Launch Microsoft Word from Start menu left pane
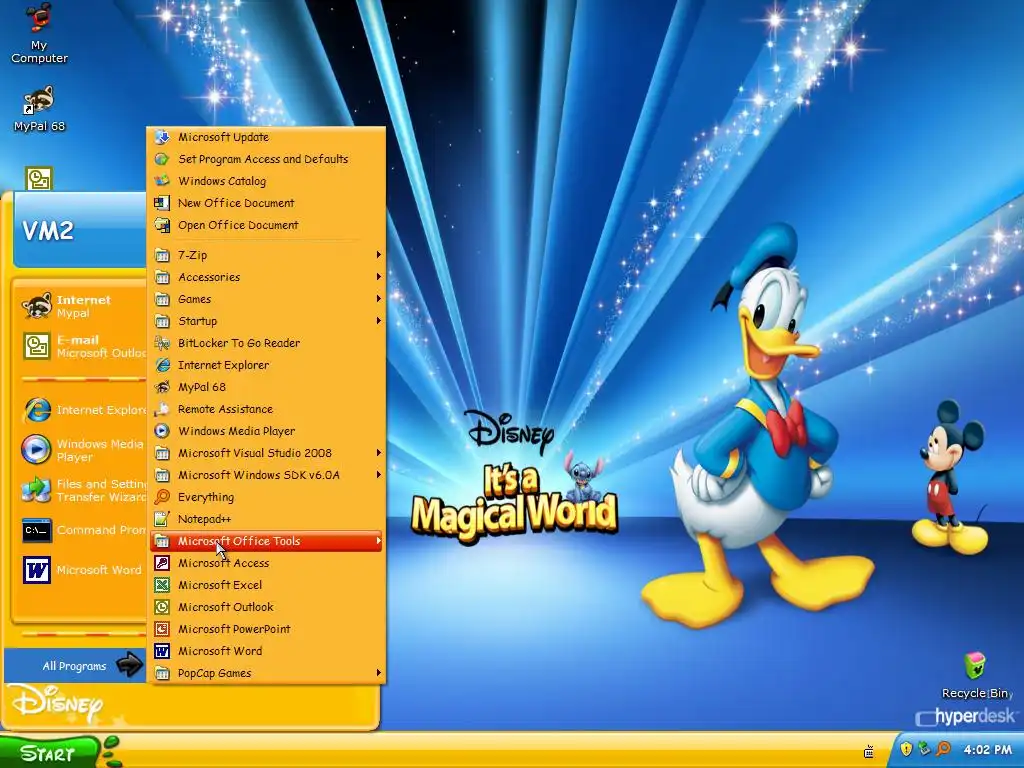 pyautogui.click(x=82, y=570)
